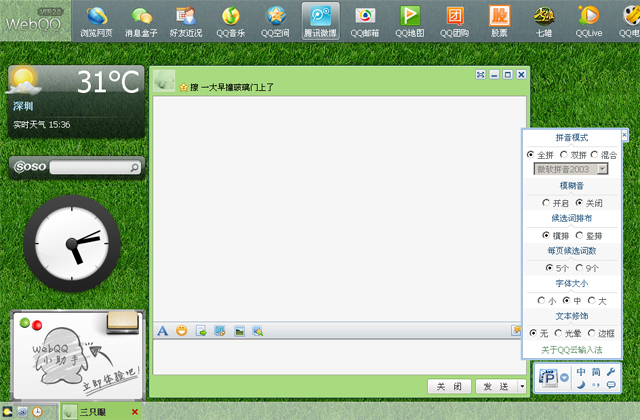The height and width of the screenshot is (420, 640).
Task: Click the clock icon in bottom taskbar
Action: [37, 412]
